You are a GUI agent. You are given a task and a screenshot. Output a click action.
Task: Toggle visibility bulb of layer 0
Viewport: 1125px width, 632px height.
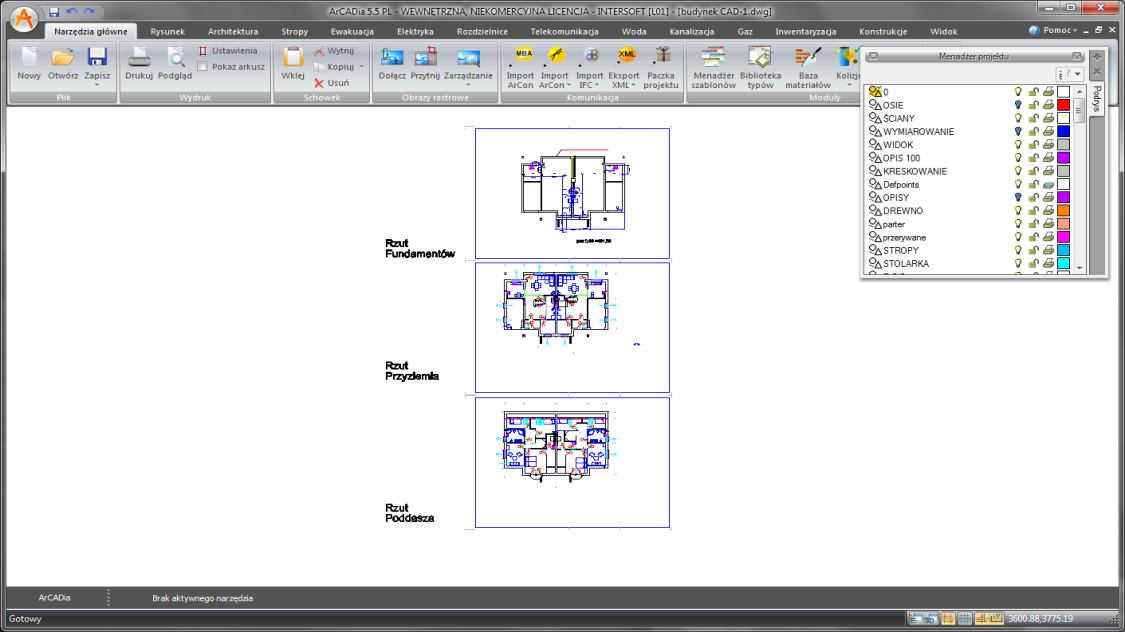pyautogui.click(x=1017, y=92)
